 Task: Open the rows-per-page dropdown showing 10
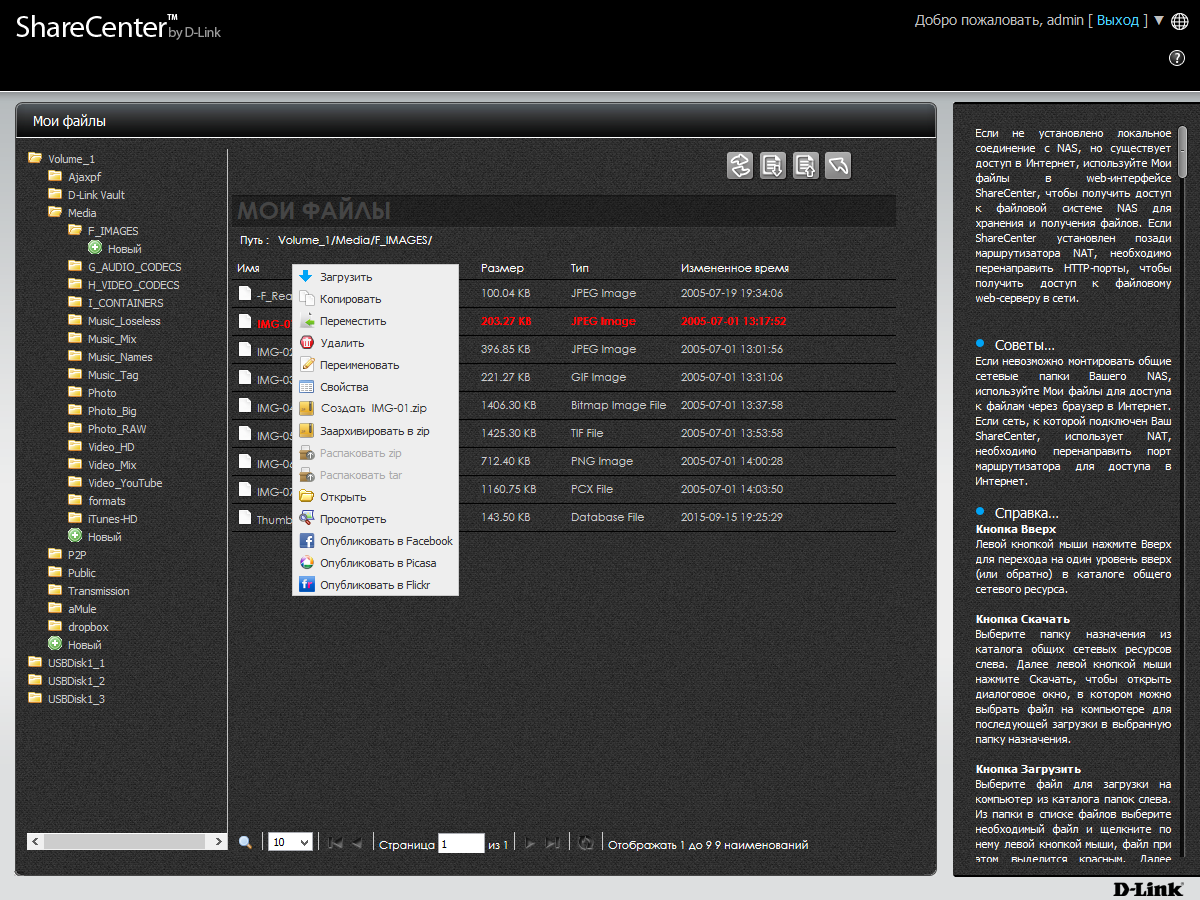[291, 843]
